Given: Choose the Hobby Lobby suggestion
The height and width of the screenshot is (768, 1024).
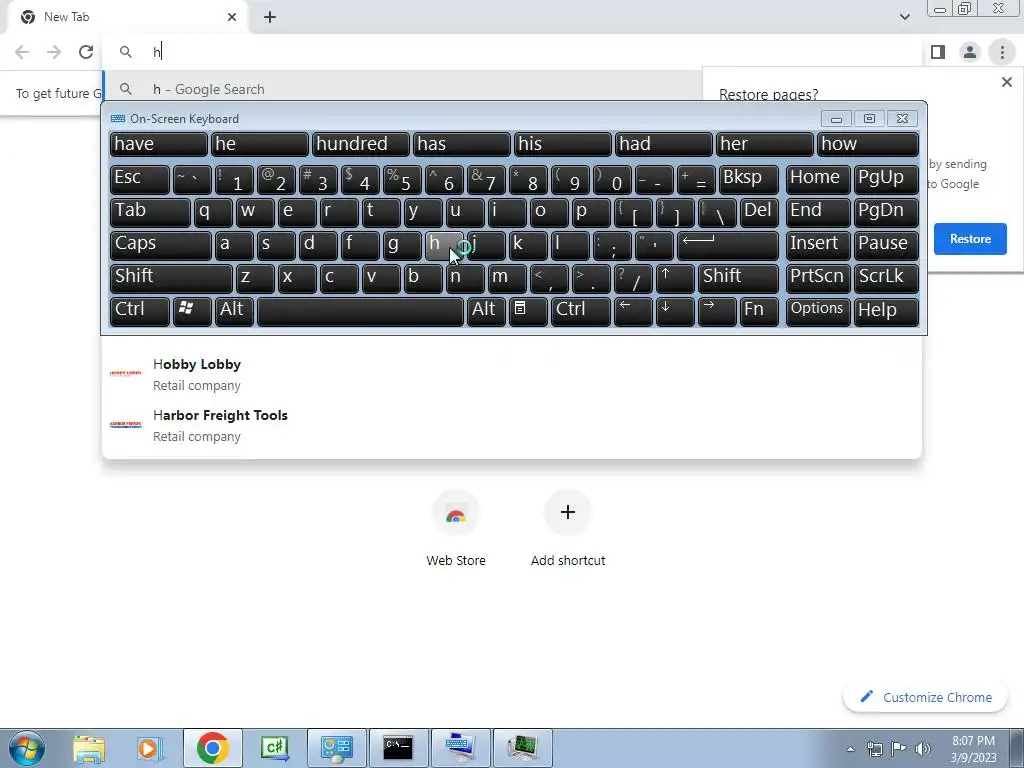Looking at the screenshot, I should (511, 374).
